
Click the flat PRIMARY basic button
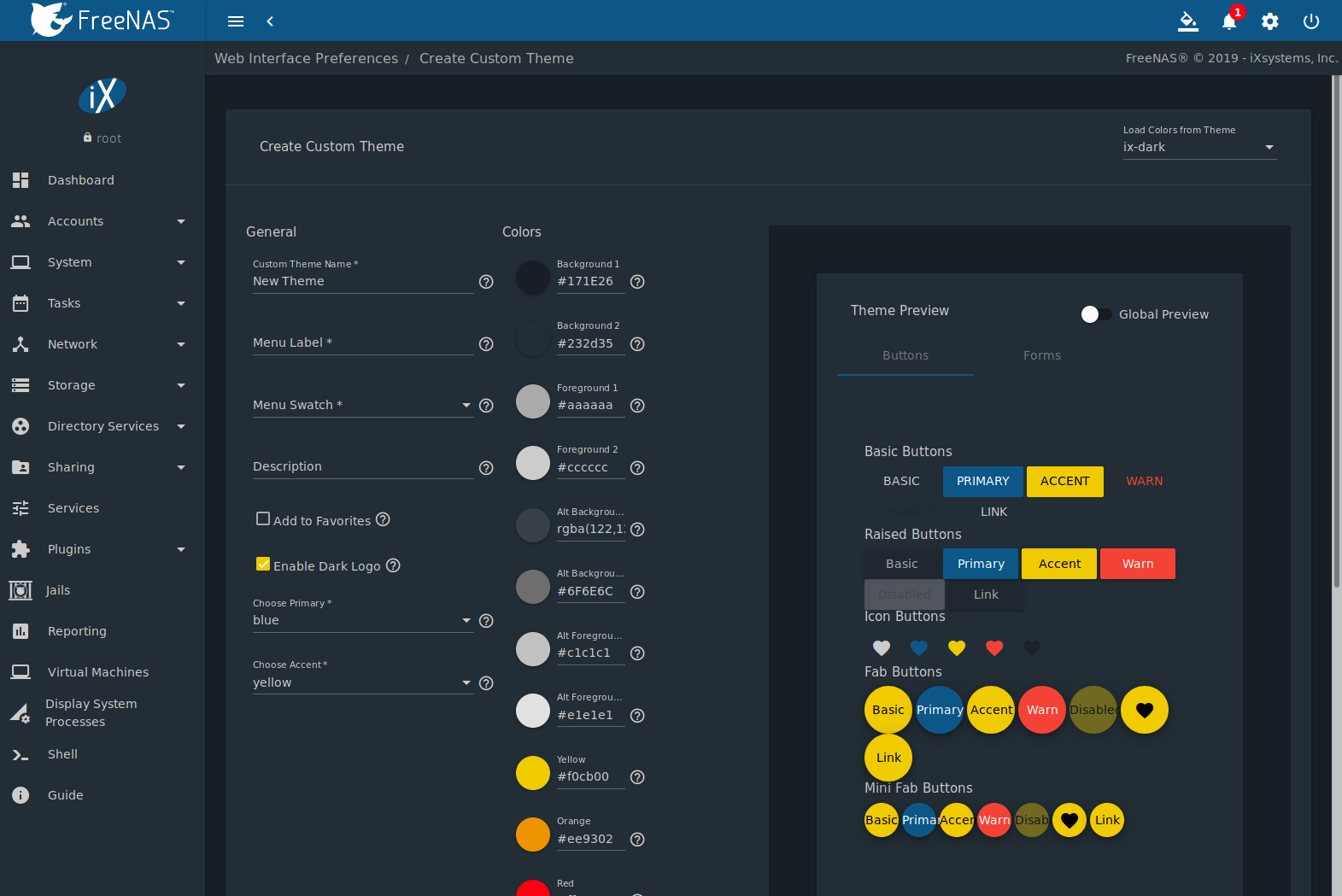983,481
